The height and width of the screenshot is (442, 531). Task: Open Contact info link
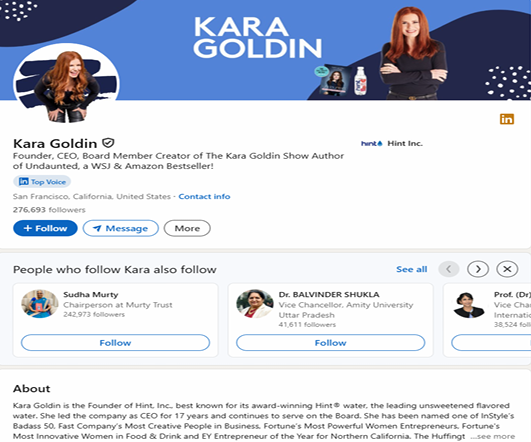pos(204,196)
